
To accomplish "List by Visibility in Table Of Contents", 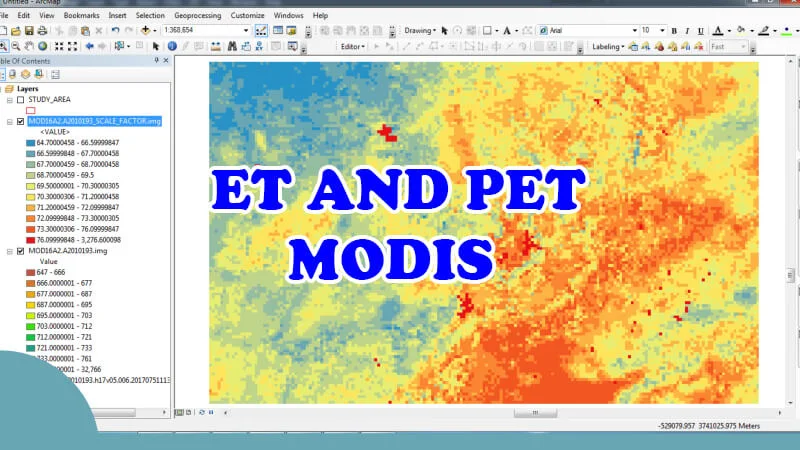I will pos(26,74).
